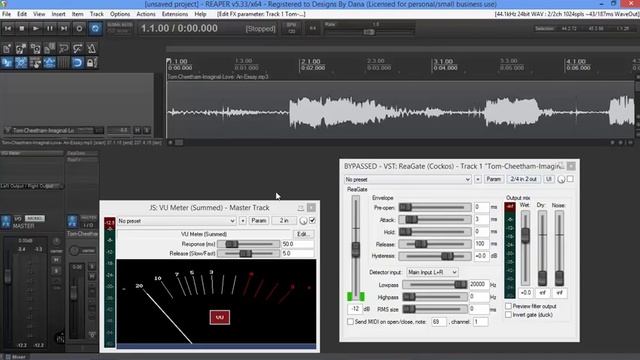This screenshot has width=640, height=360.
Task: Adjust ReaGate Attack slider
Action: point(435,220)
